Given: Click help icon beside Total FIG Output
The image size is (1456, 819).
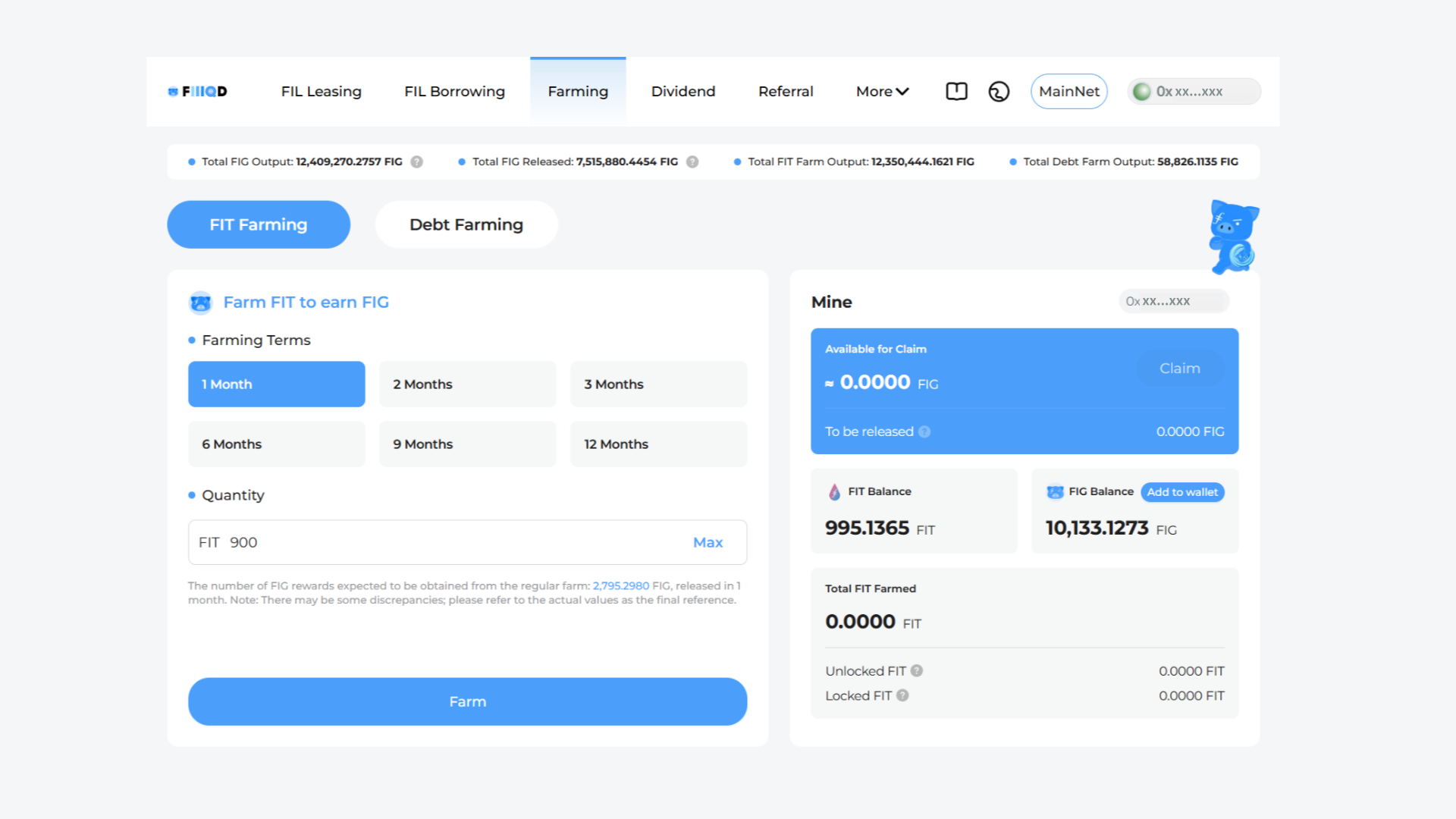Looking at the screenshot, I should coord(416,162).
